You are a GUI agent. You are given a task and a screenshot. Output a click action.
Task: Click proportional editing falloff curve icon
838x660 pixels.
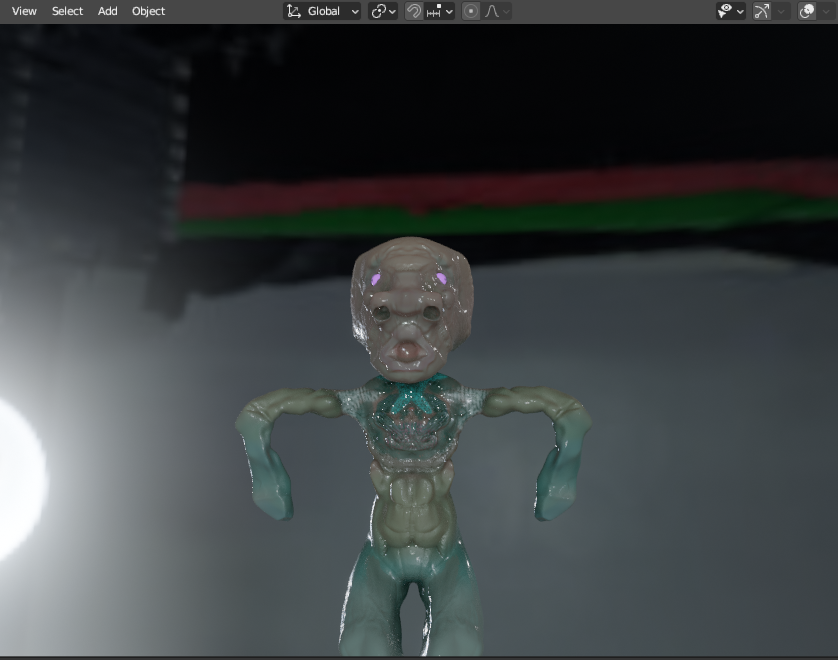pyautogui.click(x=491, y=11)
